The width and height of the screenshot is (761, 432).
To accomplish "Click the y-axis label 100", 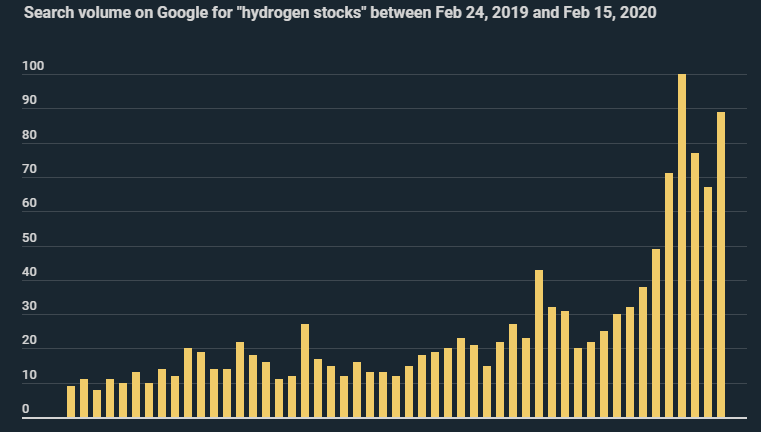I will pyautogui.click(x=31, y=67).
